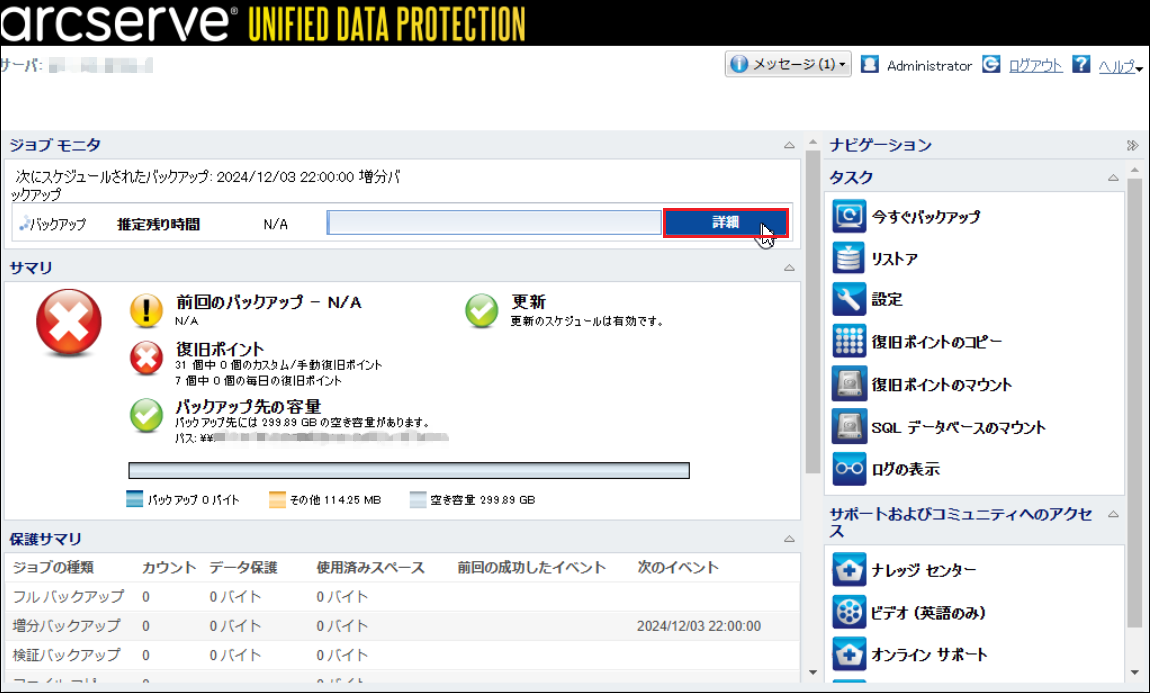
Task: Open Settings (設定) wrench icon
Action: click(849, 299)
